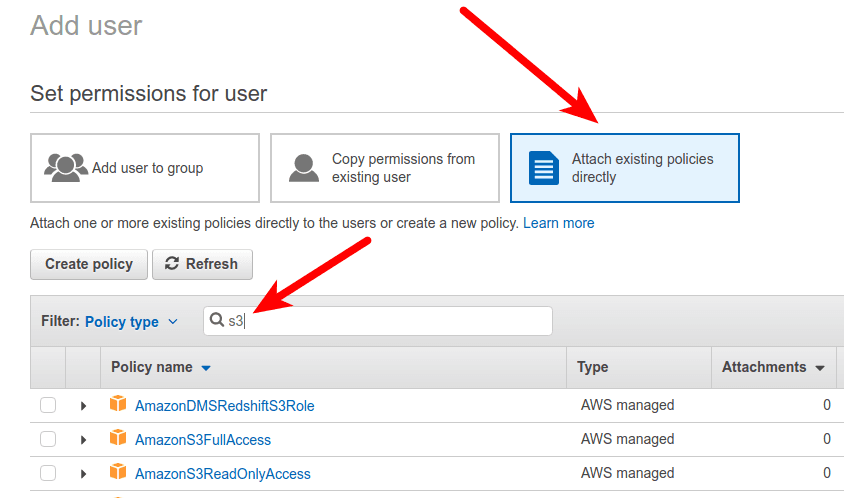This screenshot has width=844, height=498.
Task: Click the orange box icon beside AmazonDMSRedshiftS3Role
Action: pos(118,403)
